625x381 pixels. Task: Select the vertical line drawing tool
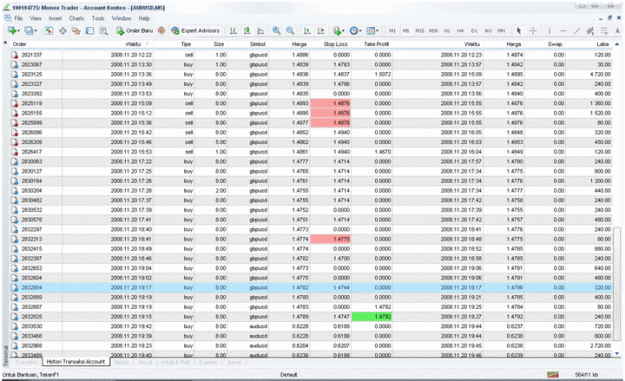pos(549,31)
